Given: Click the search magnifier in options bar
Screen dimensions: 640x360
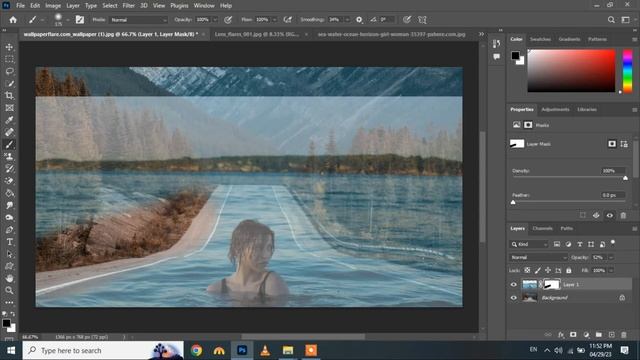Looking at the screenshot, I should coord(611,20).
